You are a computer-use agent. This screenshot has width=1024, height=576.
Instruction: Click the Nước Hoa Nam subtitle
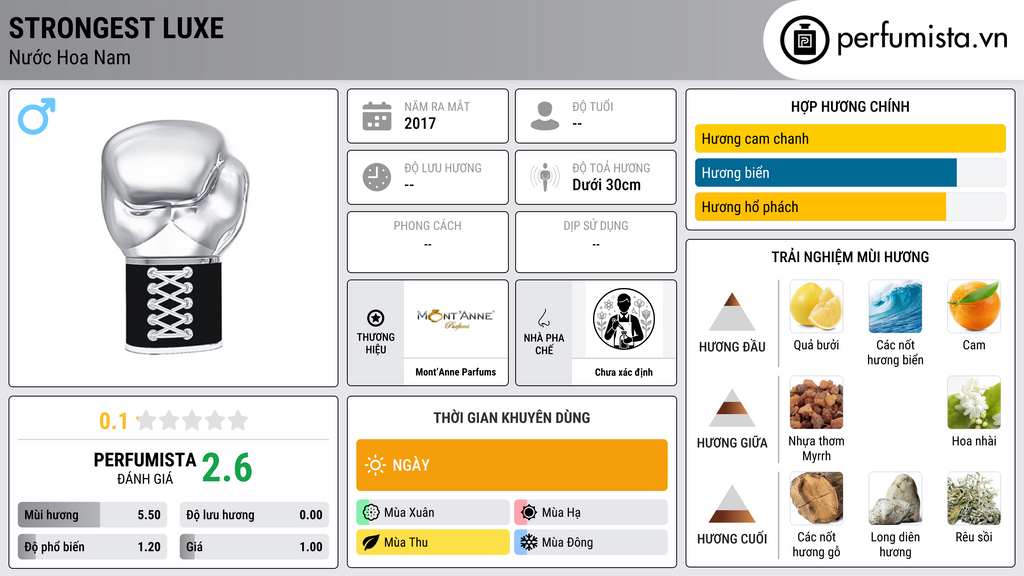point(70,57)
